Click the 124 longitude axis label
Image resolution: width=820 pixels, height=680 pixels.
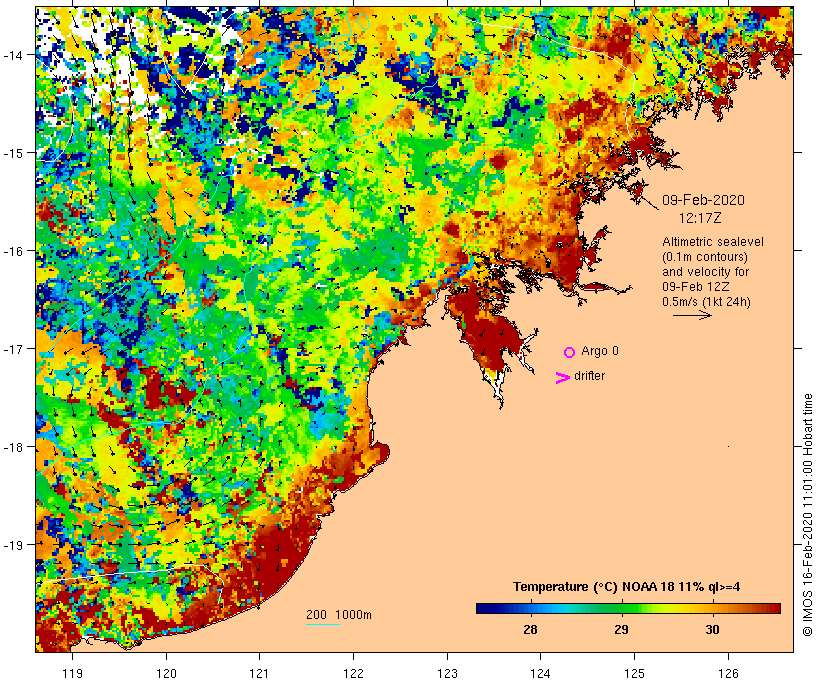pos(541,673)
